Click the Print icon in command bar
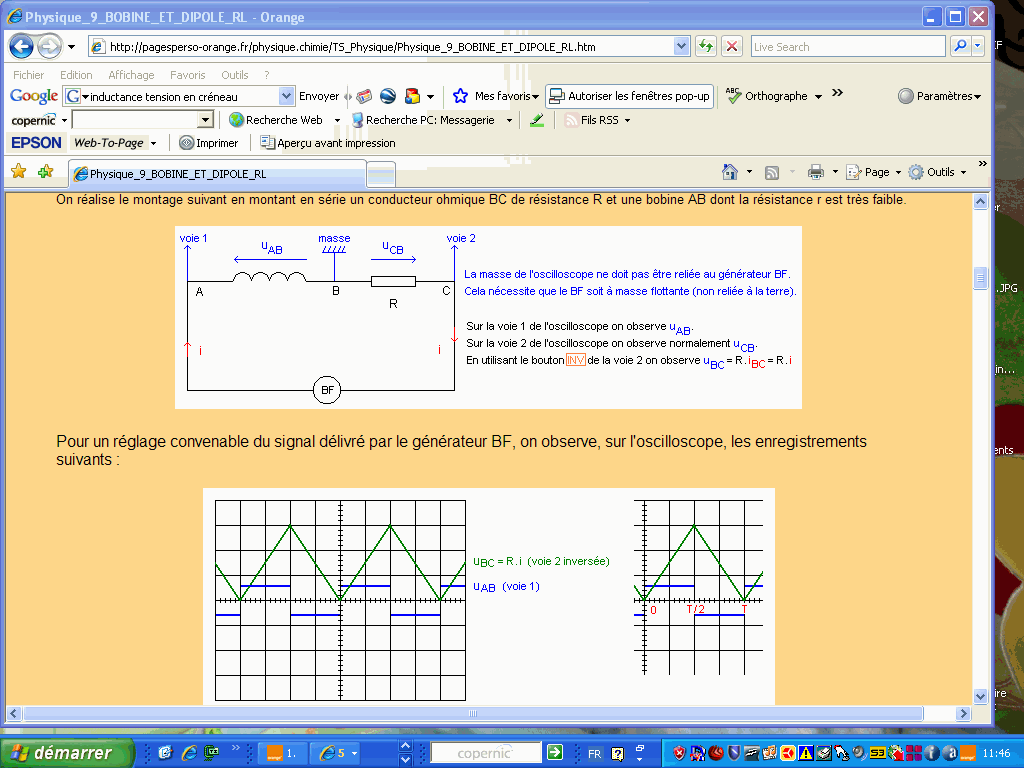Image resolution: width=1024 pixels, height=768 pixels. pos(816,172)
